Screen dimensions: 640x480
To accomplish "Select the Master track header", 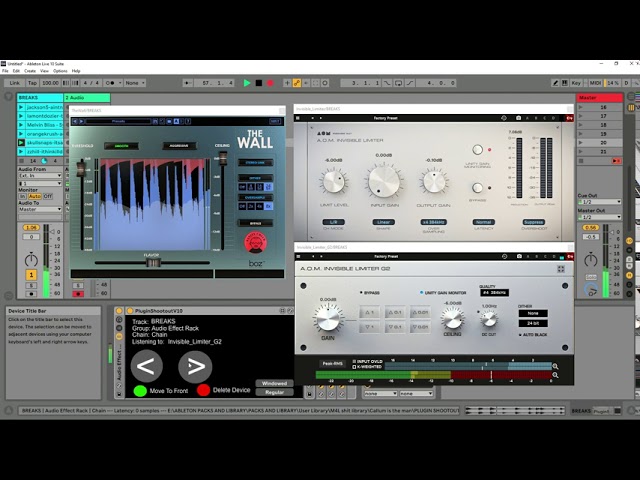I will coord(599,98).
